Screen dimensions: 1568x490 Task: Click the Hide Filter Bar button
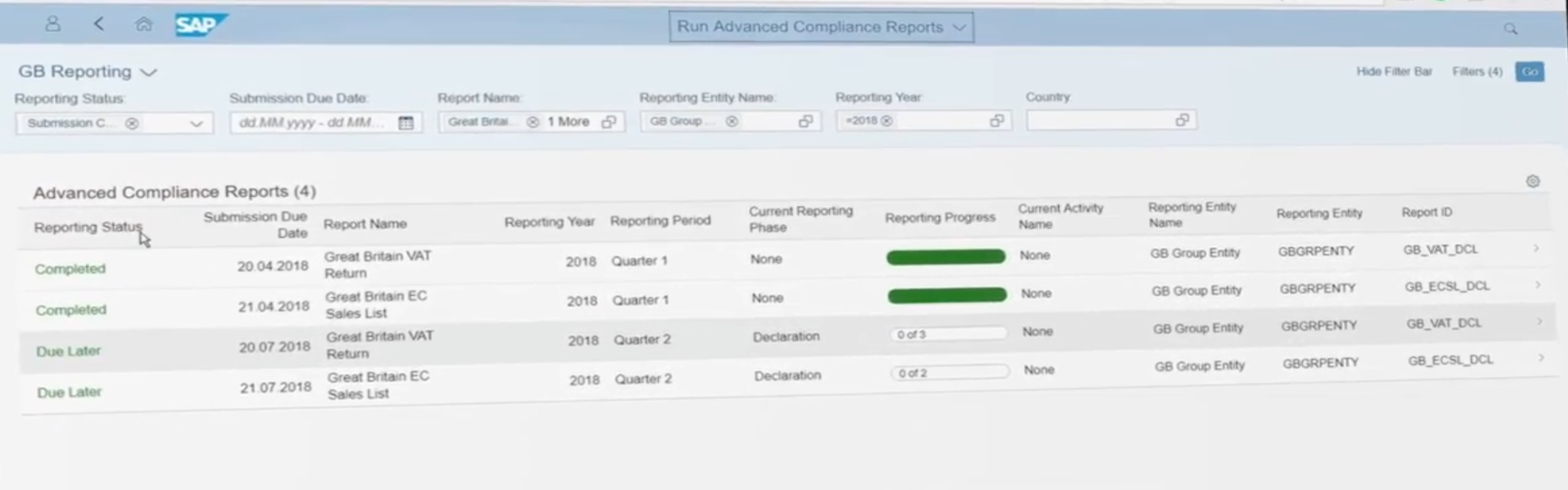[1394, 72]
